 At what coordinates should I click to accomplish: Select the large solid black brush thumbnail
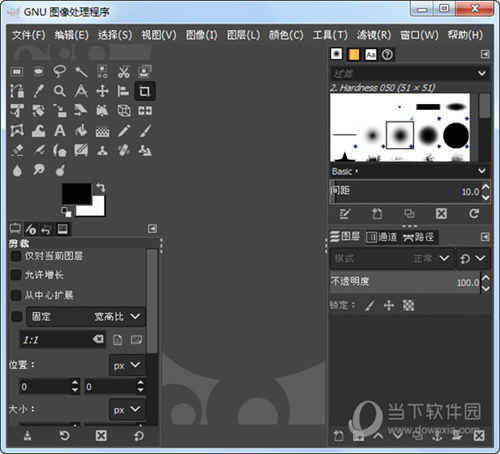click(x=456, y=135)
